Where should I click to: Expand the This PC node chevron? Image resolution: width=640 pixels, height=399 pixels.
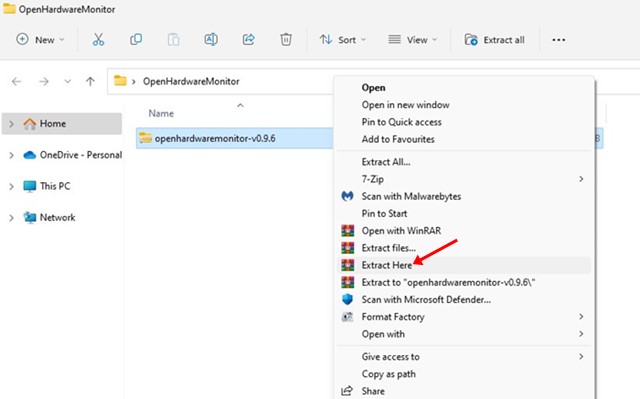click(11, 186)
